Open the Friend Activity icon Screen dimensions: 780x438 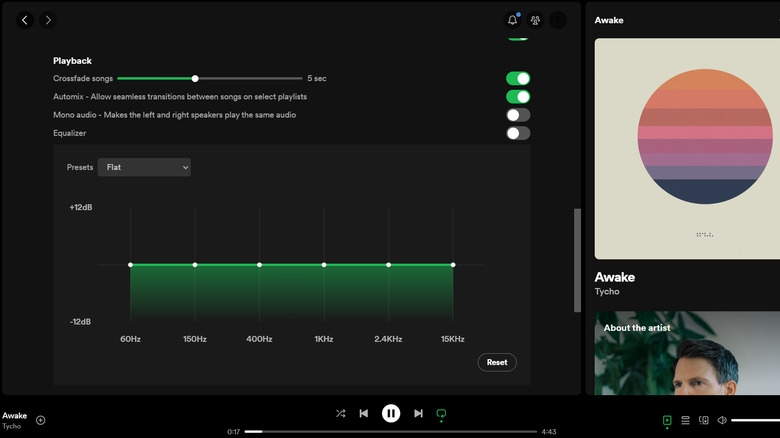coord(535,20)
